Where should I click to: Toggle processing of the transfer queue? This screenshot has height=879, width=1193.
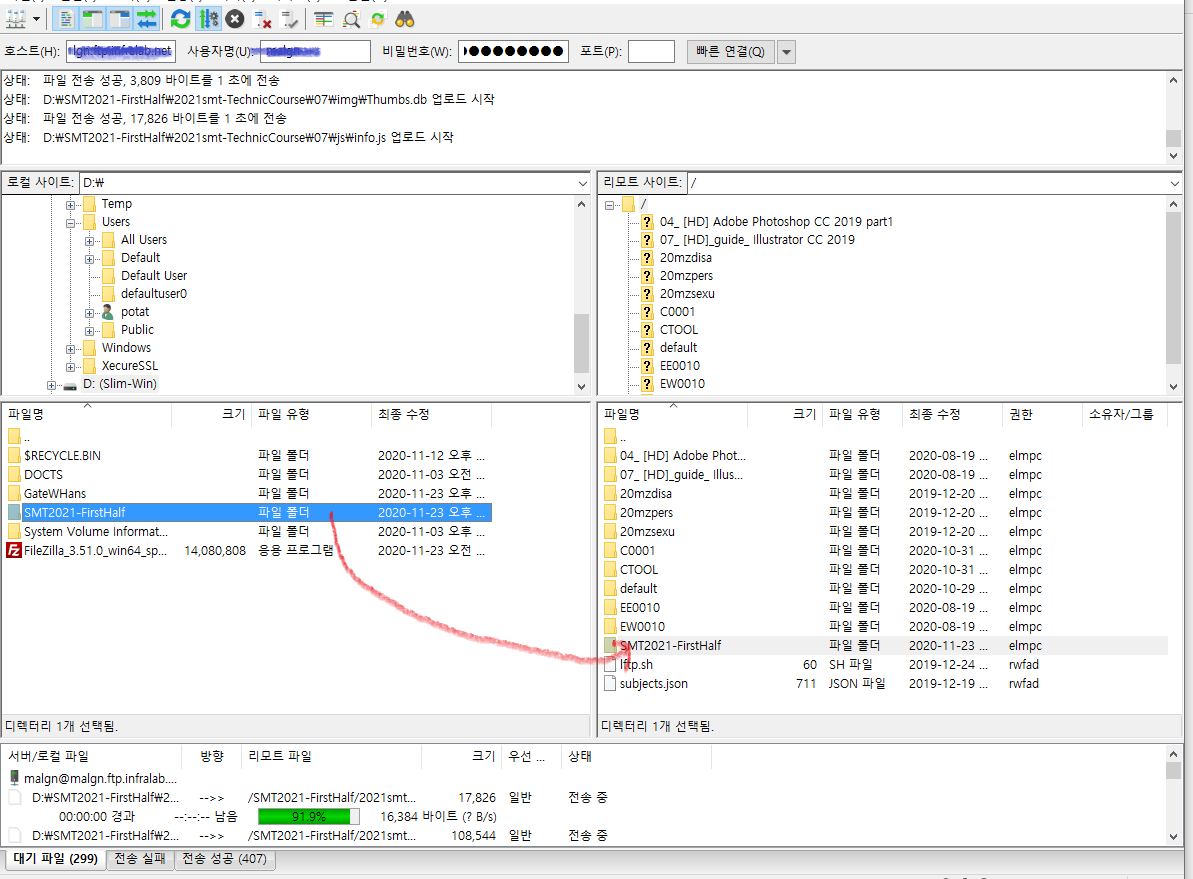pos(208,19)
